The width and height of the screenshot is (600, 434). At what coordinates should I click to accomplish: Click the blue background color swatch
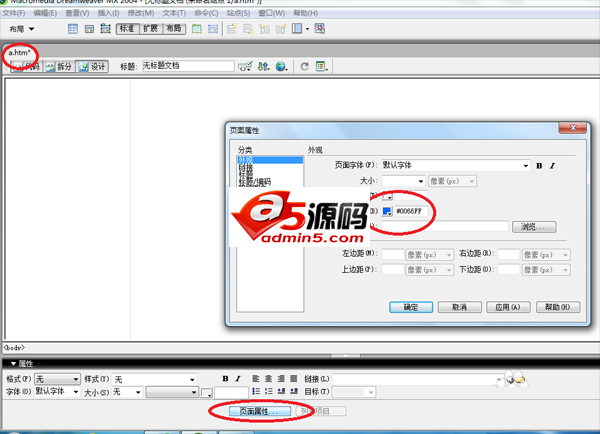coord(387,211)
